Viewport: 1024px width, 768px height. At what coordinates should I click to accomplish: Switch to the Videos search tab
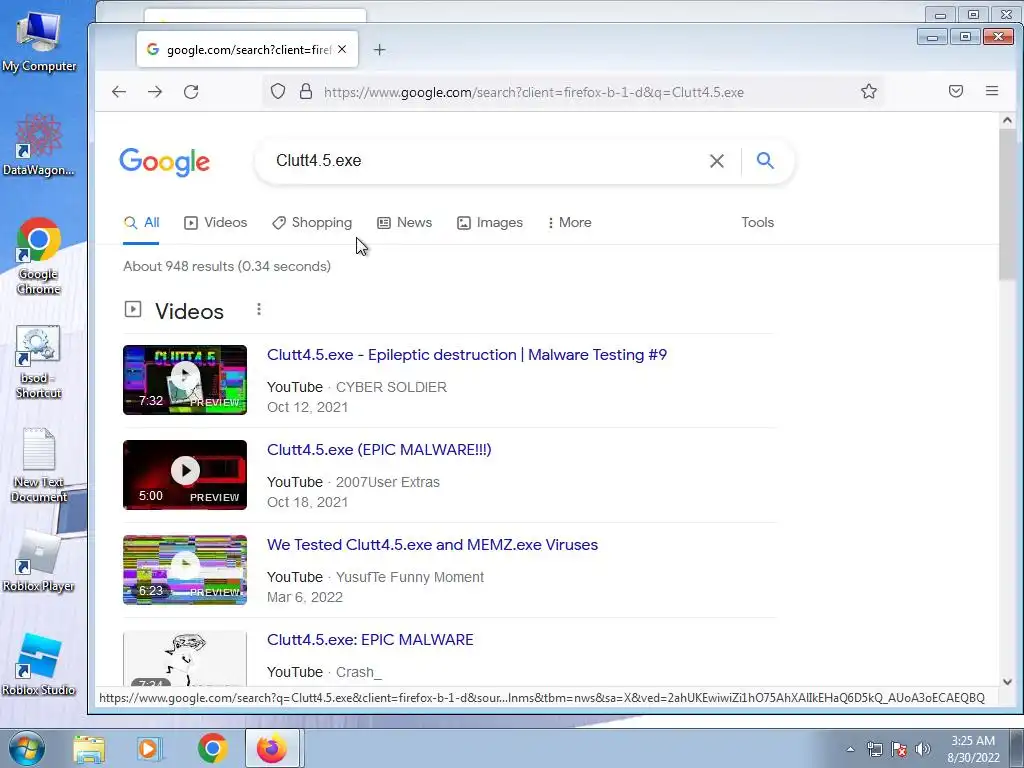(216, 223)
